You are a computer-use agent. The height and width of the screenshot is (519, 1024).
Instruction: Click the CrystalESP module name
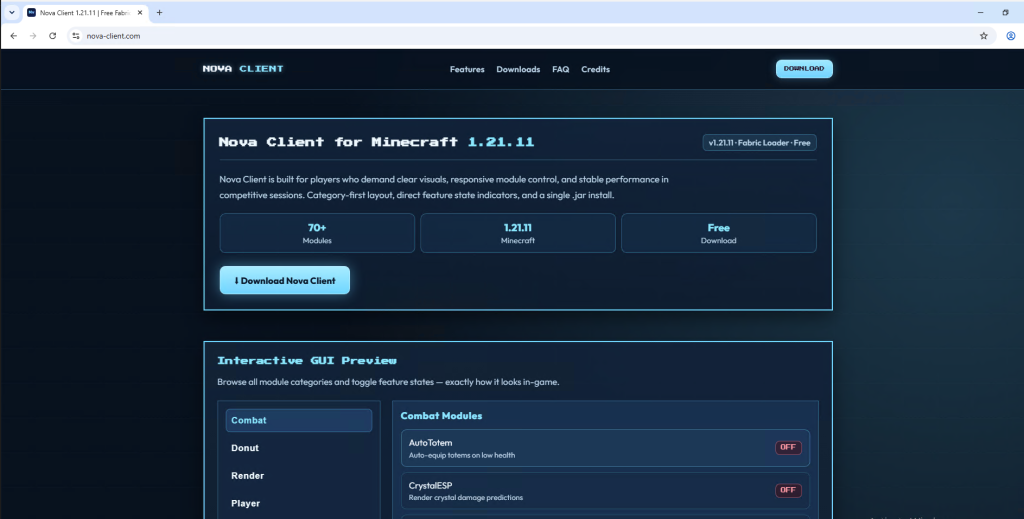[x=430, y=486]
